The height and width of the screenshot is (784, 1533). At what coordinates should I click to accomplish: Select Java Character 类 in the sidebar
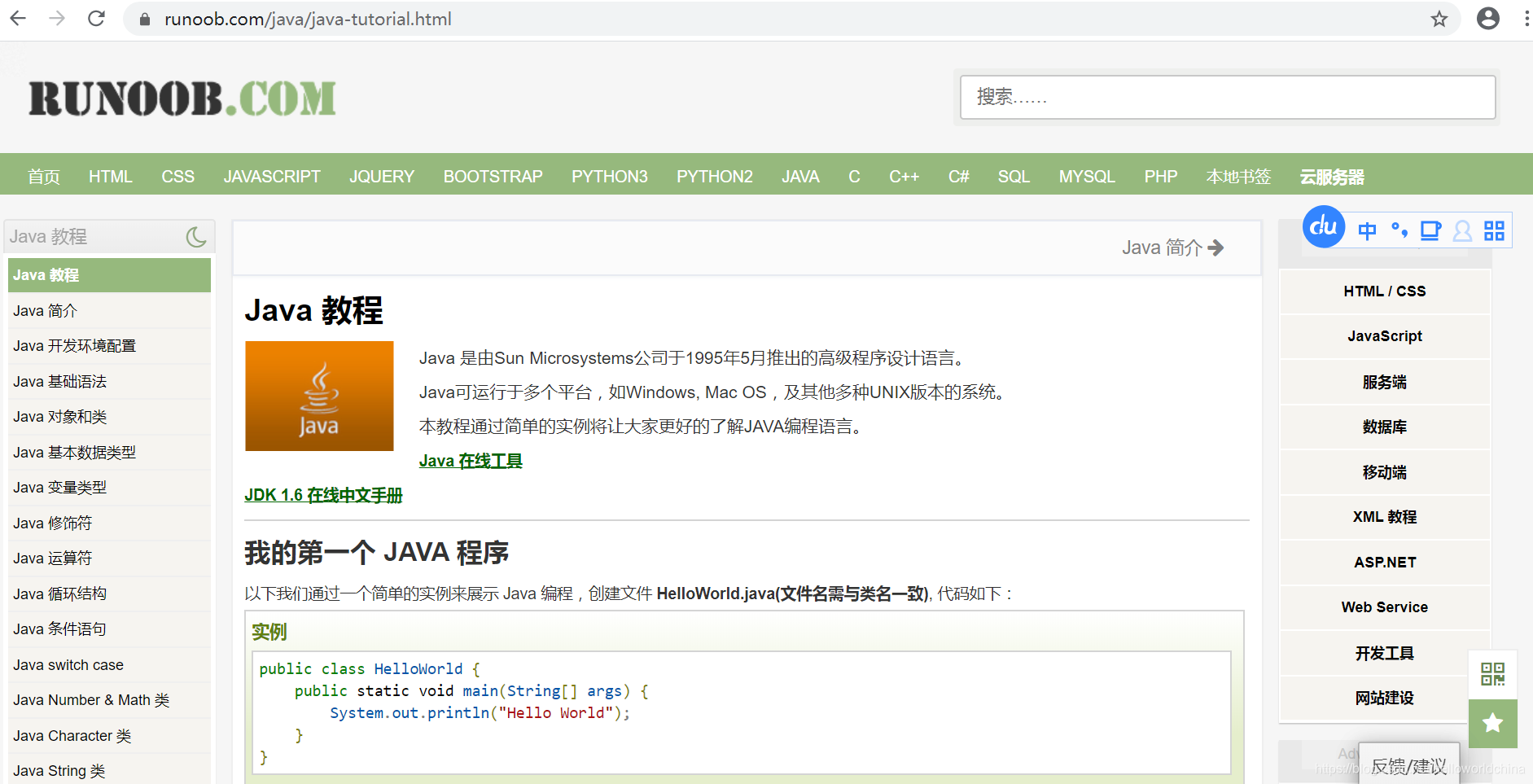[x=109, y=736]
